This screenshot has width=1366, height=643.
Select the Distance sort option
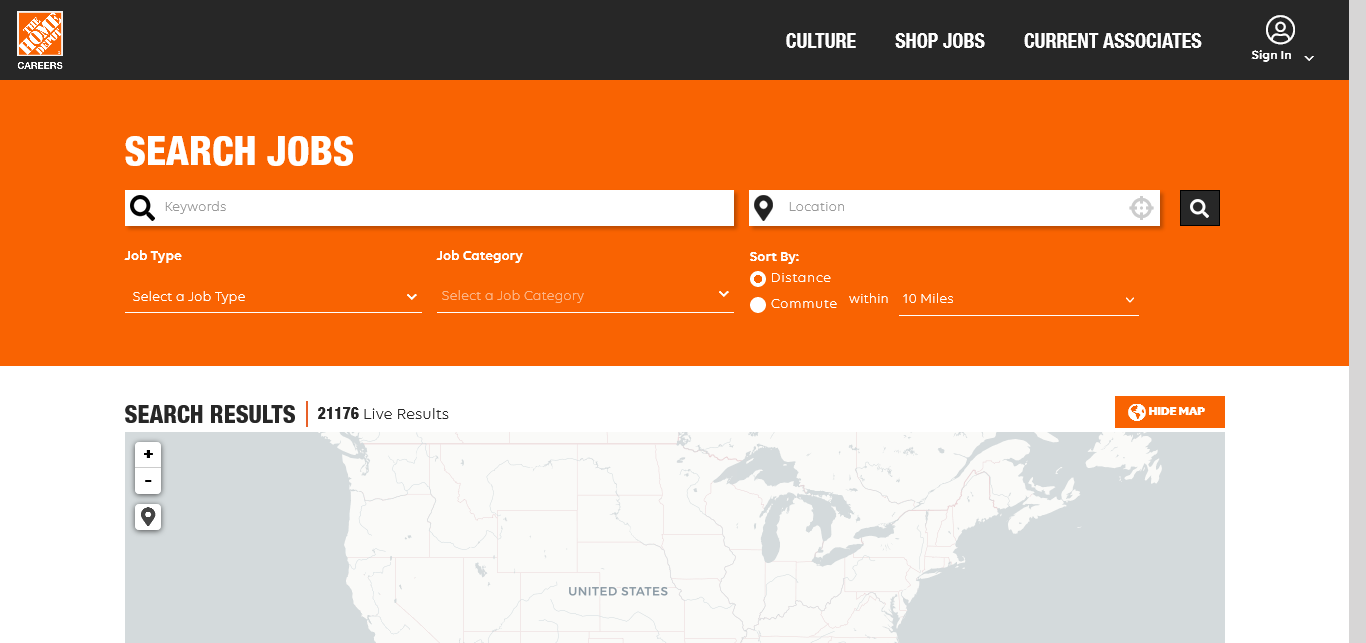click(758, 279)
